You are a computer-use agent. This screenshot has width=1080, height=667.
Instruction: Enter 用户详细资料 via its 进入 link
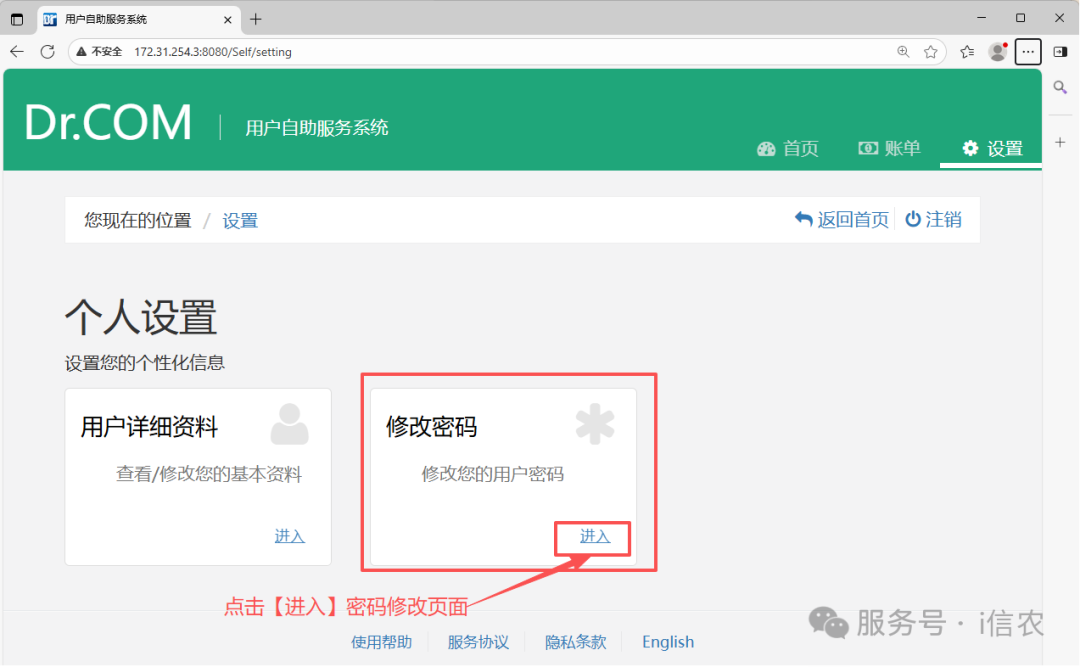tap(289, 537)
